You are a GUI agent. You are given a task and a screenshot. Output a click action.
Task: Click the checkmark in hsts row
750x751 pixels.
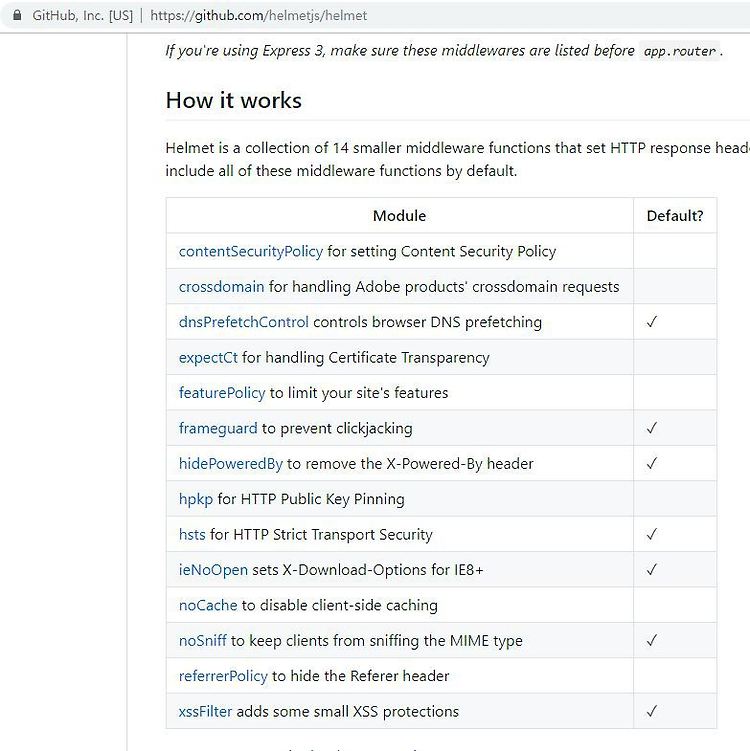point(652,535)
